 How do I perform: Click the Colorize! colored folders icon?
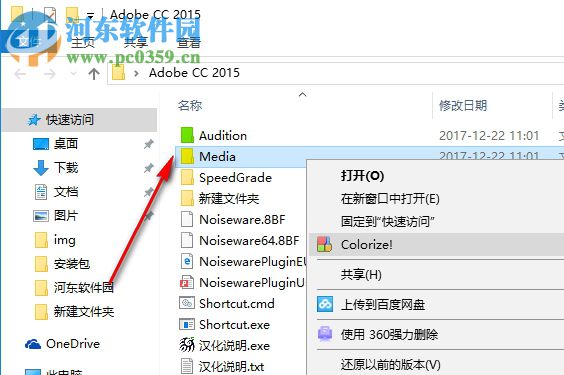pos(324,244)
